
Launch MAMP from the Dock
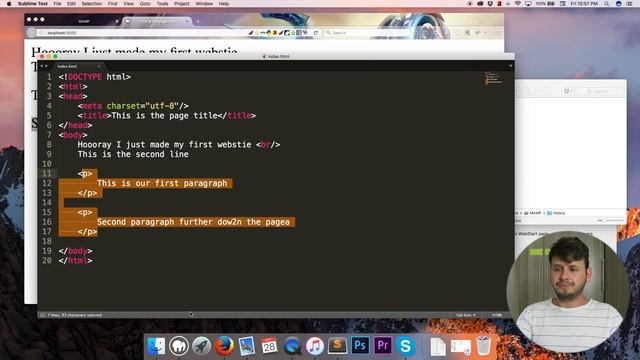[179, 346]
